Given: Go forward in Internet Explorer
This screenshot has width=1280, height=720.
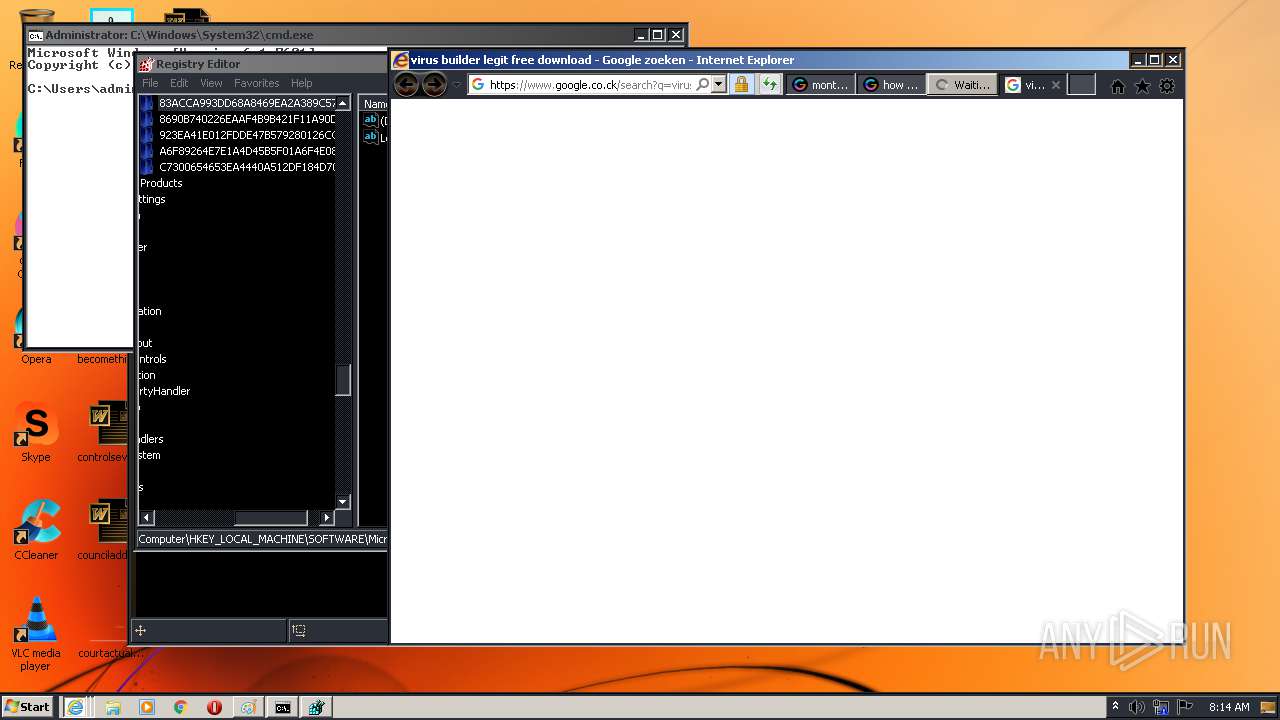Looking at the screenshot, I should 434,85.
